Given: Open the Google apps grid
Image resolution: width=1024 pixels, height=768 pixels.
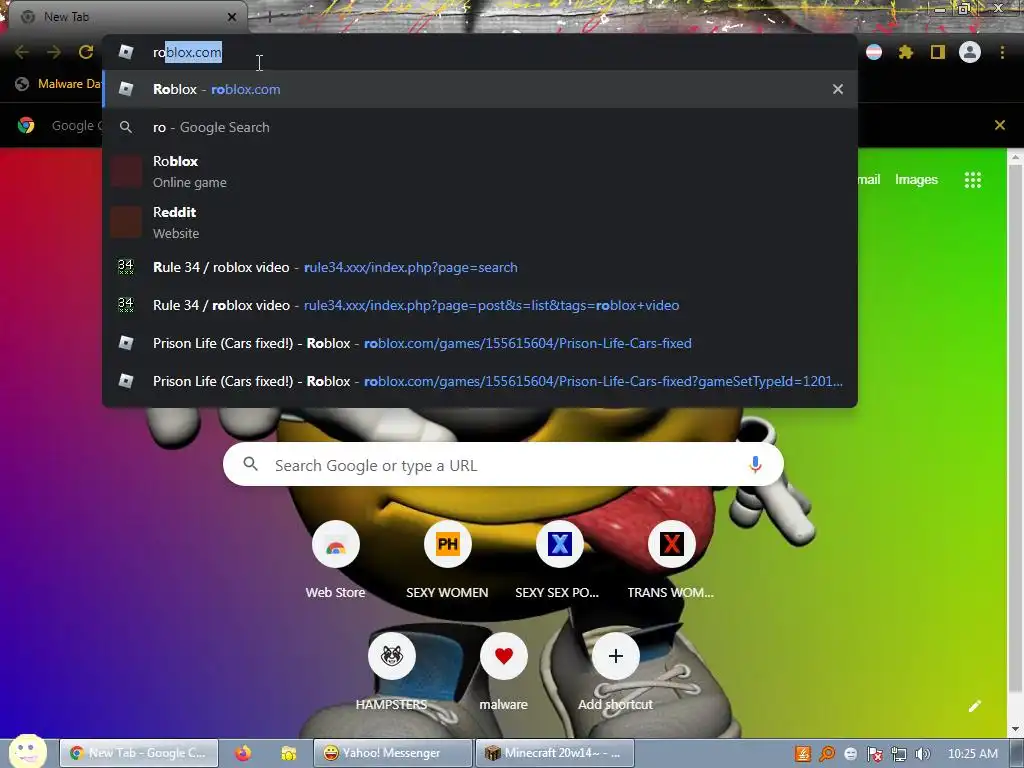Looking at the screenshot, I should tap(973, 180).
